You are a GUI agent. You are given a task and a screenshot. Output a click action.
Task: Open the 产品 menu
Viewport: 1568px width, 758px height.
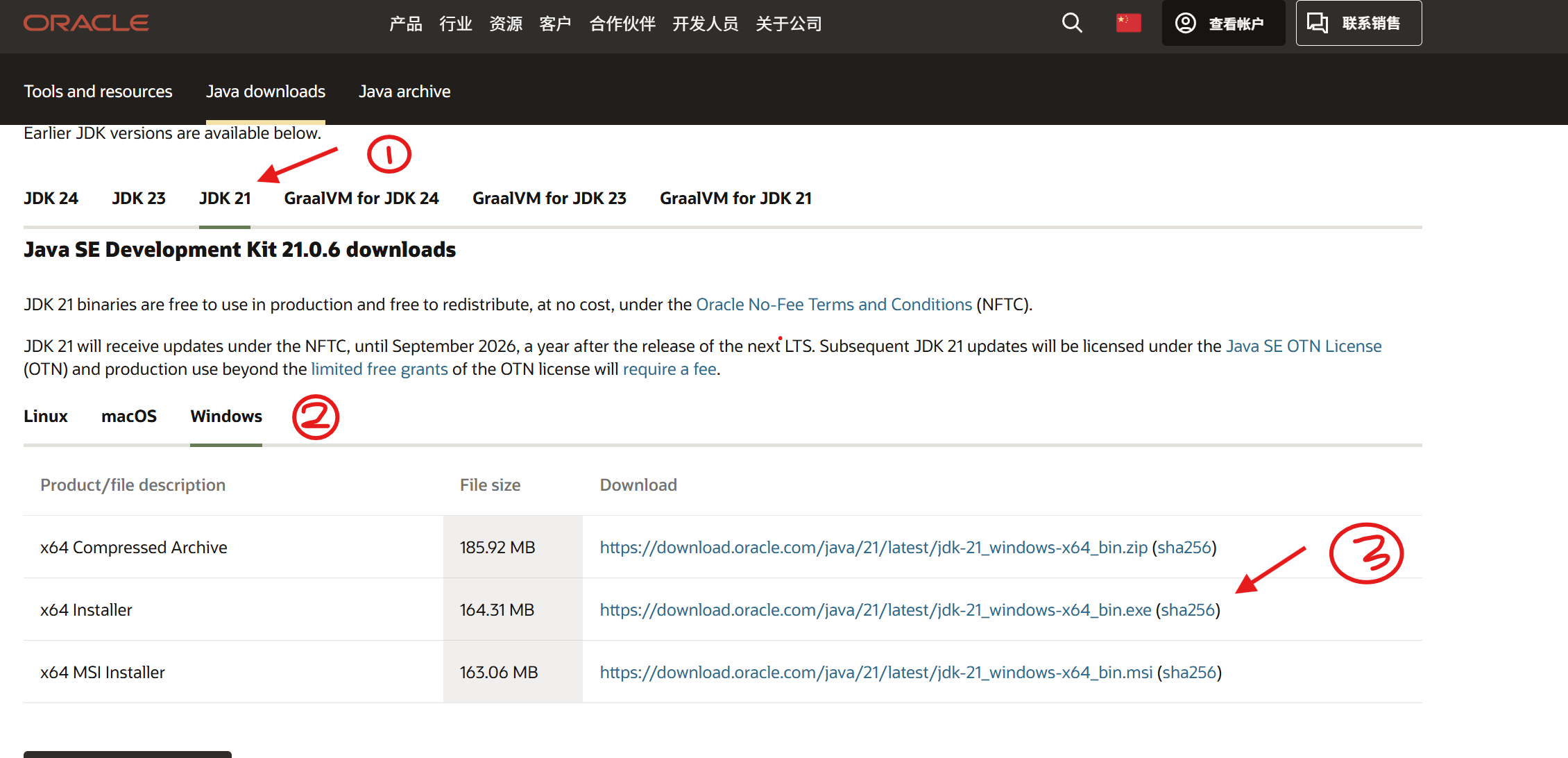click(x=405, y=24)
